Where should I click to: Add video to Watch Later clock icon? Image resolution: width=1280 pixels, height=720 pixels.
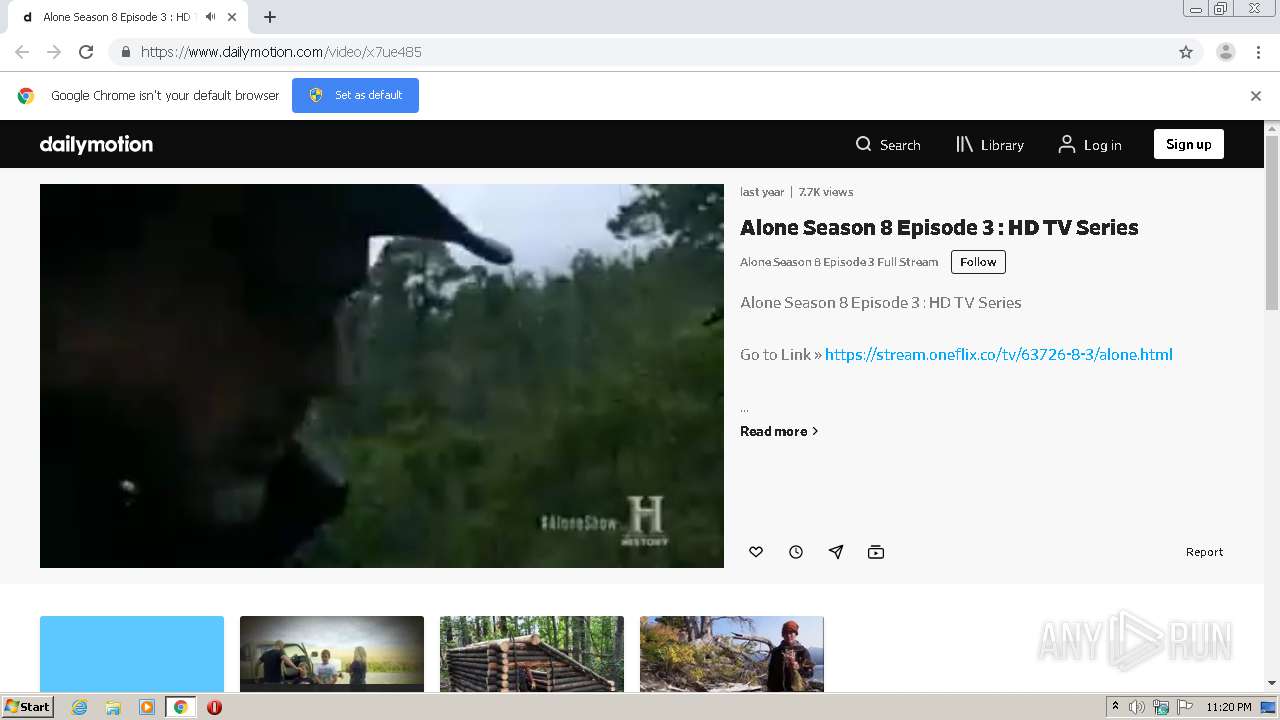pyautogui.click(x=796, y=552)
